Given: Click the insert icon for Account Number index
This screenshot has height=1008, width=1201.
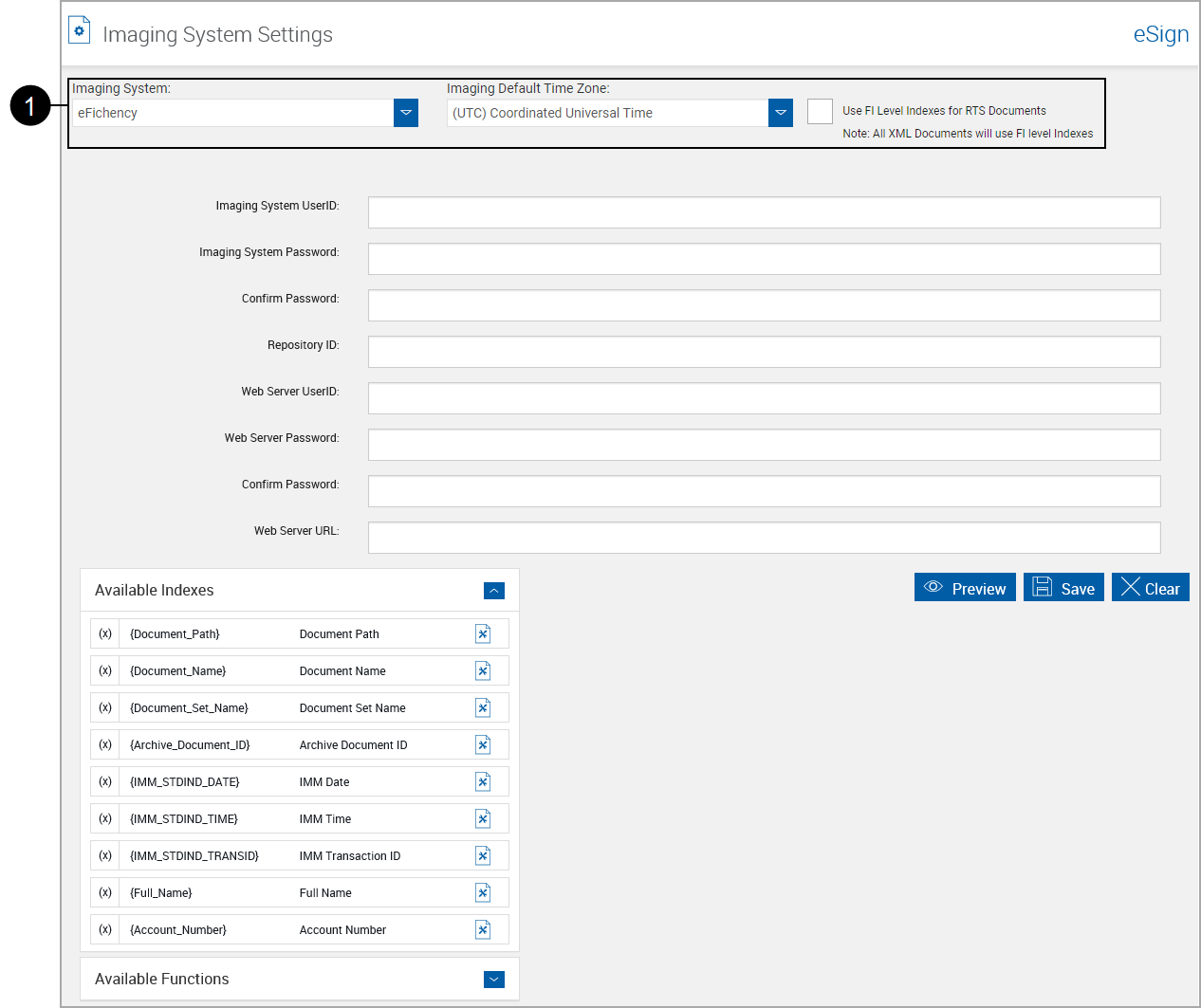Looking at the screenshot, I should (483, 929).
